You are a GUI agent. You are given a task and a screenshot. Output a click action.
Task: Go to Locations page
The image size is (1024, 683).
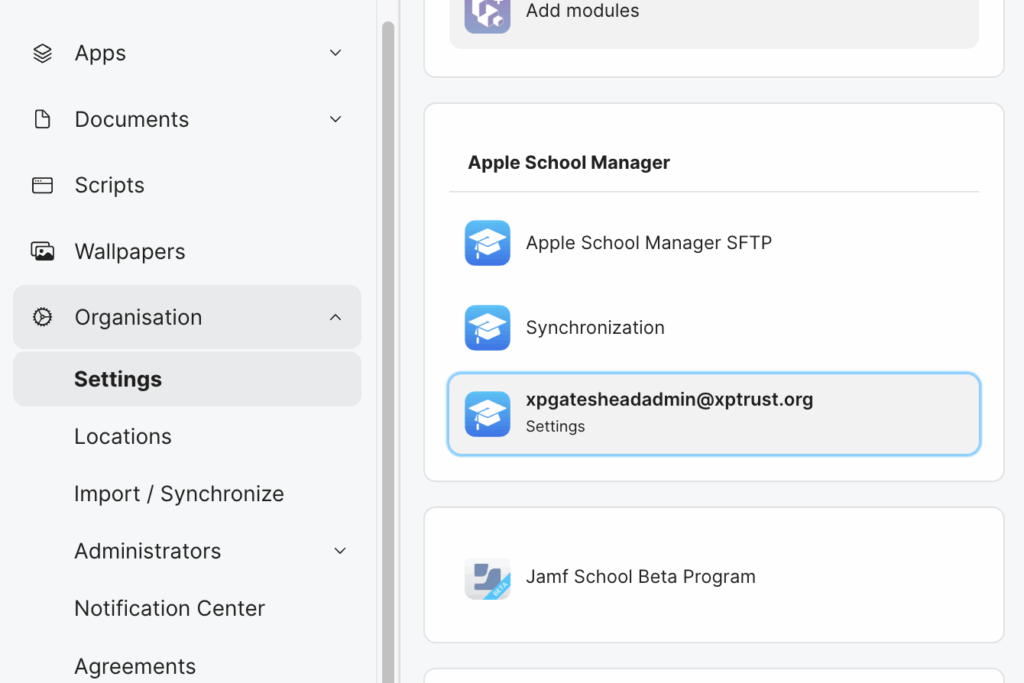click(123, 436)
